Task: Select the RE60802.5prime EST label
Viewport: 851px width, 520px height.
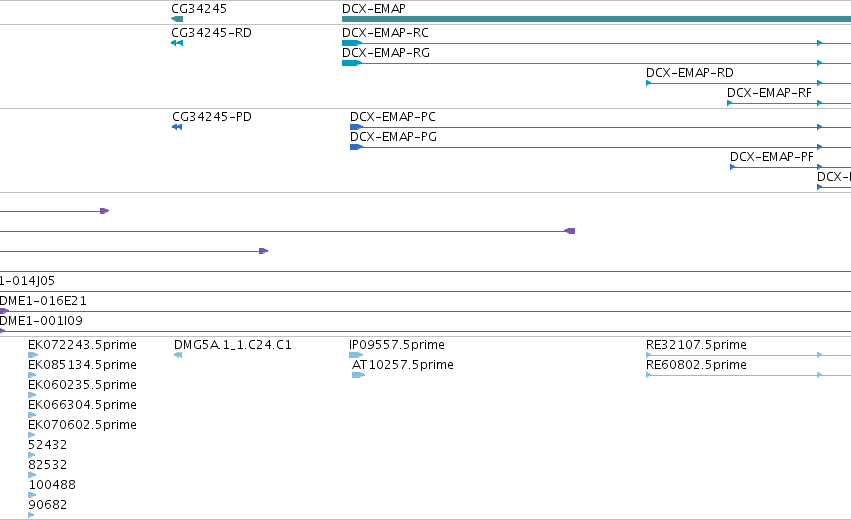Action: click(x=696, y=365)
